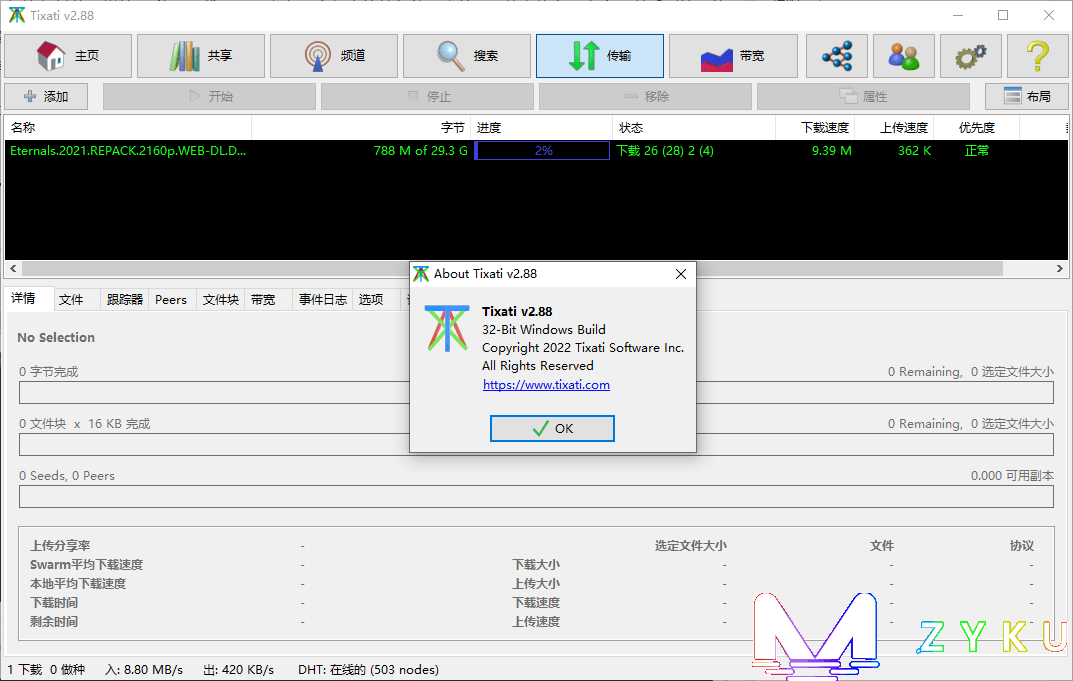
Task: Open the DHT network nodes icon
Action: pyautogui.click(x=836, y=55)
